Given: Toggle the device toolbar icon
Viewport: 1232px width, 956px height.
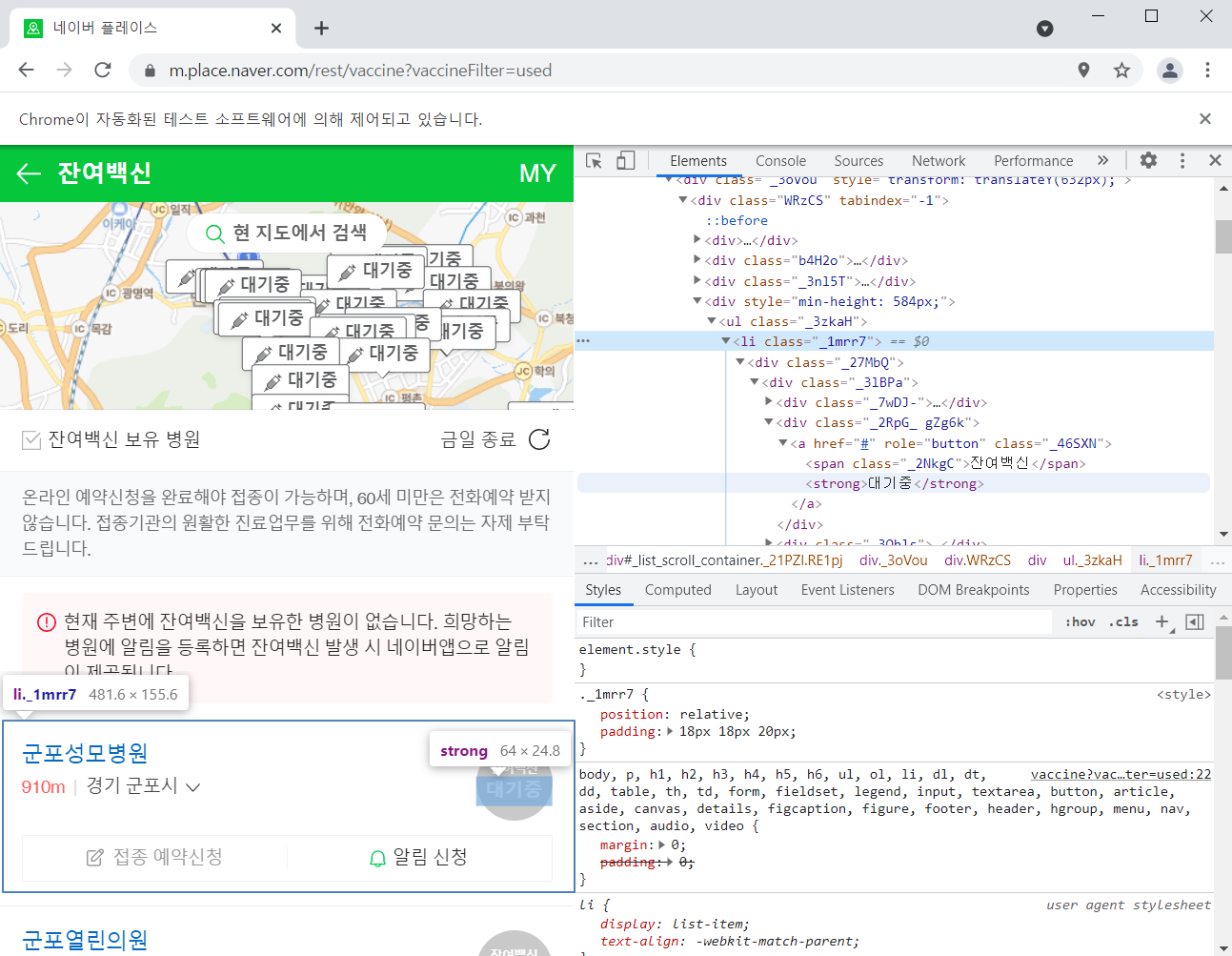Looking at the screenshot, I should tap(625, 161).
